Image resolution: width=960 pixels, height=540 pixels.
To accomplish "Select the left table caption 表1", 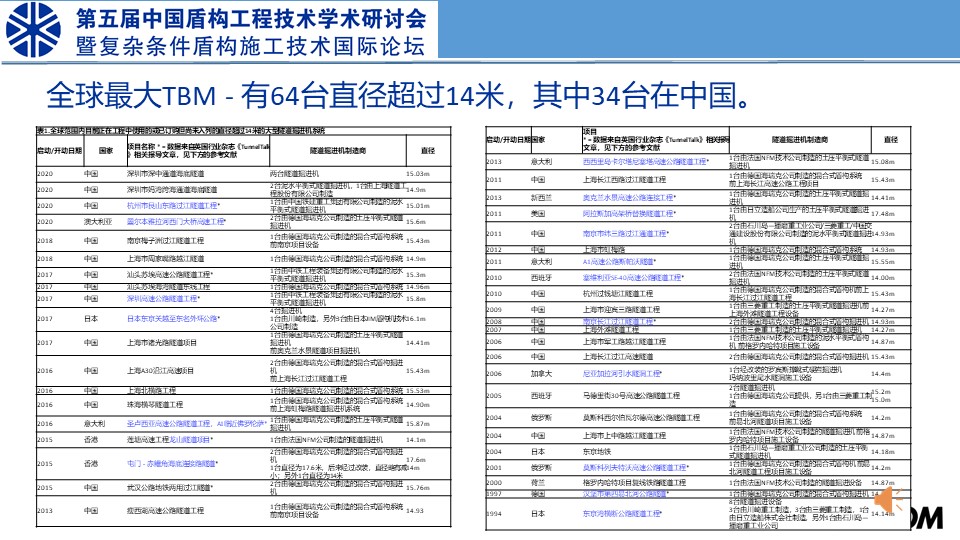I will [180, 130].
